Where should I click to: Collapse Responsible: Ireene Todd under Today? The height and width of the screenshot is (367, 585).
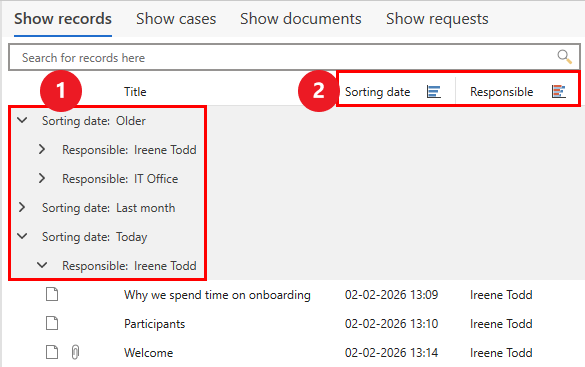[42, 265]
